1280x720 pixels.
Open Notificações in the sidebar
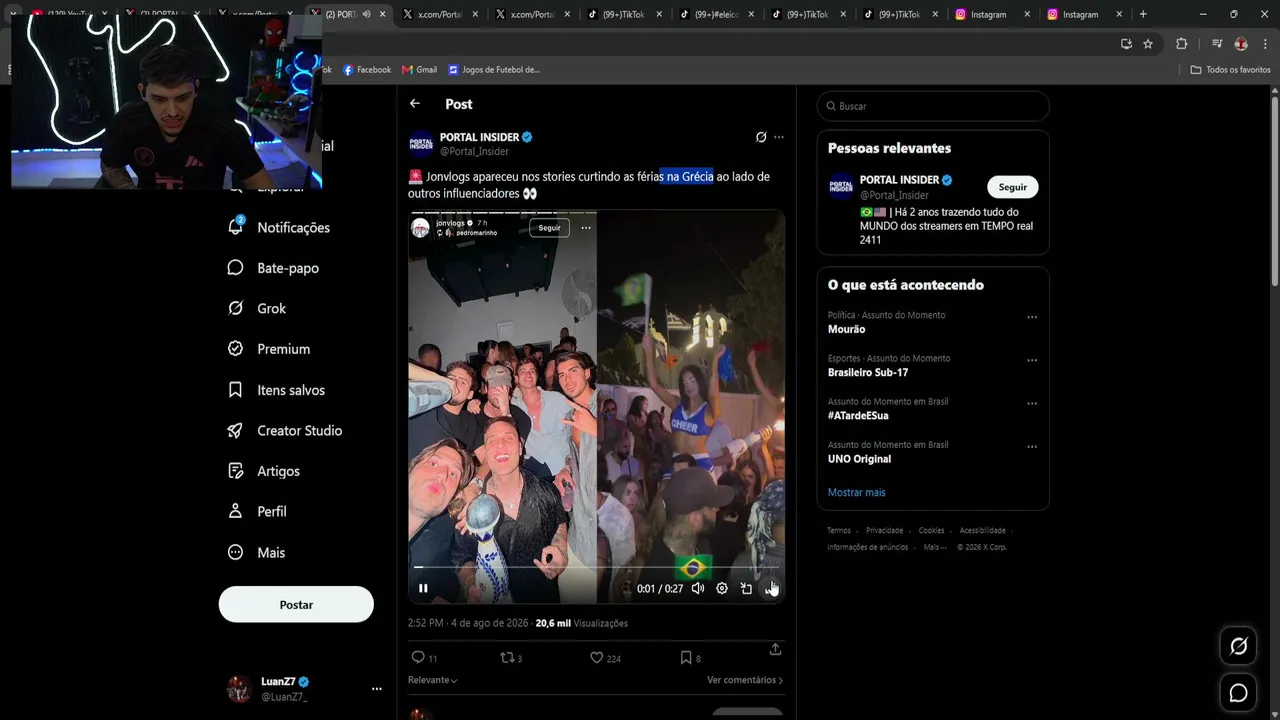(280, 227)
